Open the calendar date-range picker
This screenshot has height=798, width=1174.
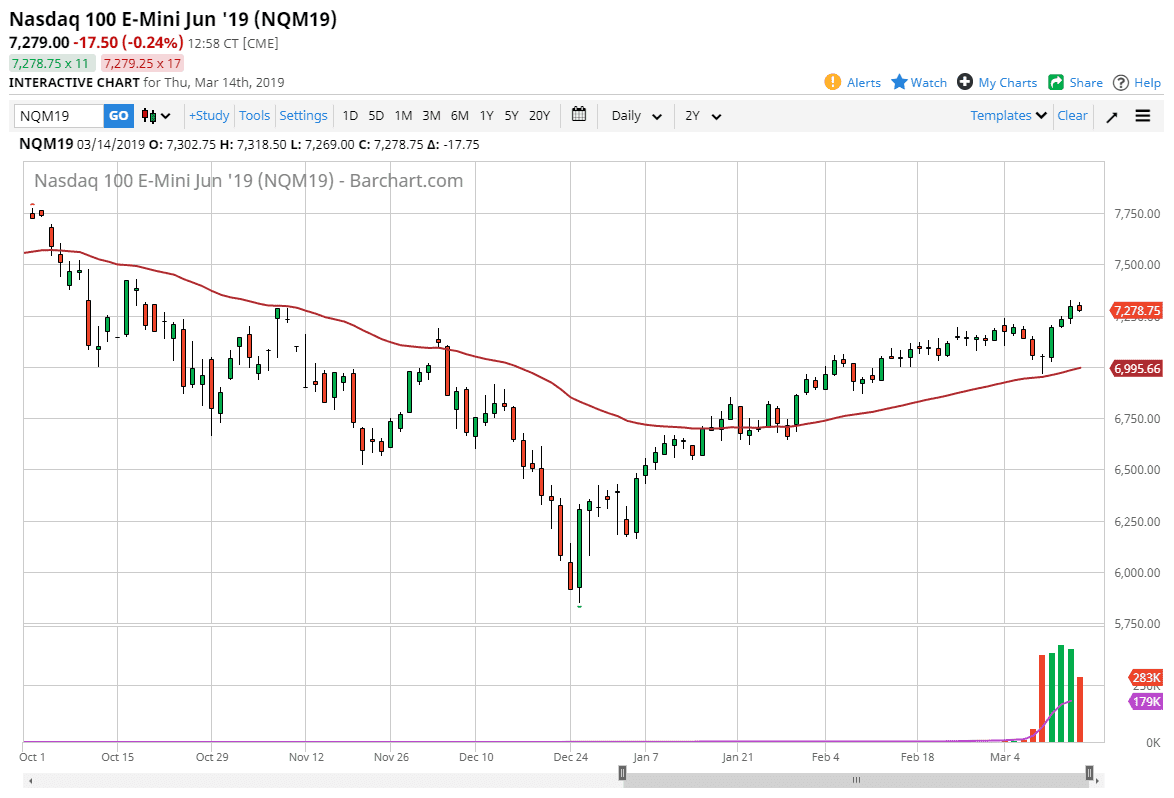point(578,115)
